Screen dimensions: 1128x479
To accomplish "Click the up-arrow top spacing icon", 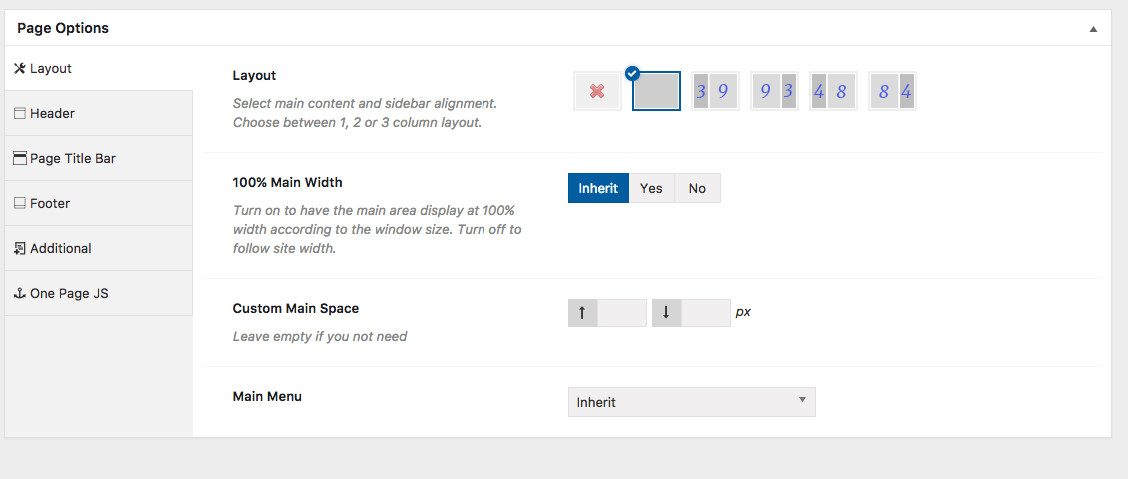I will pos(582,312).
